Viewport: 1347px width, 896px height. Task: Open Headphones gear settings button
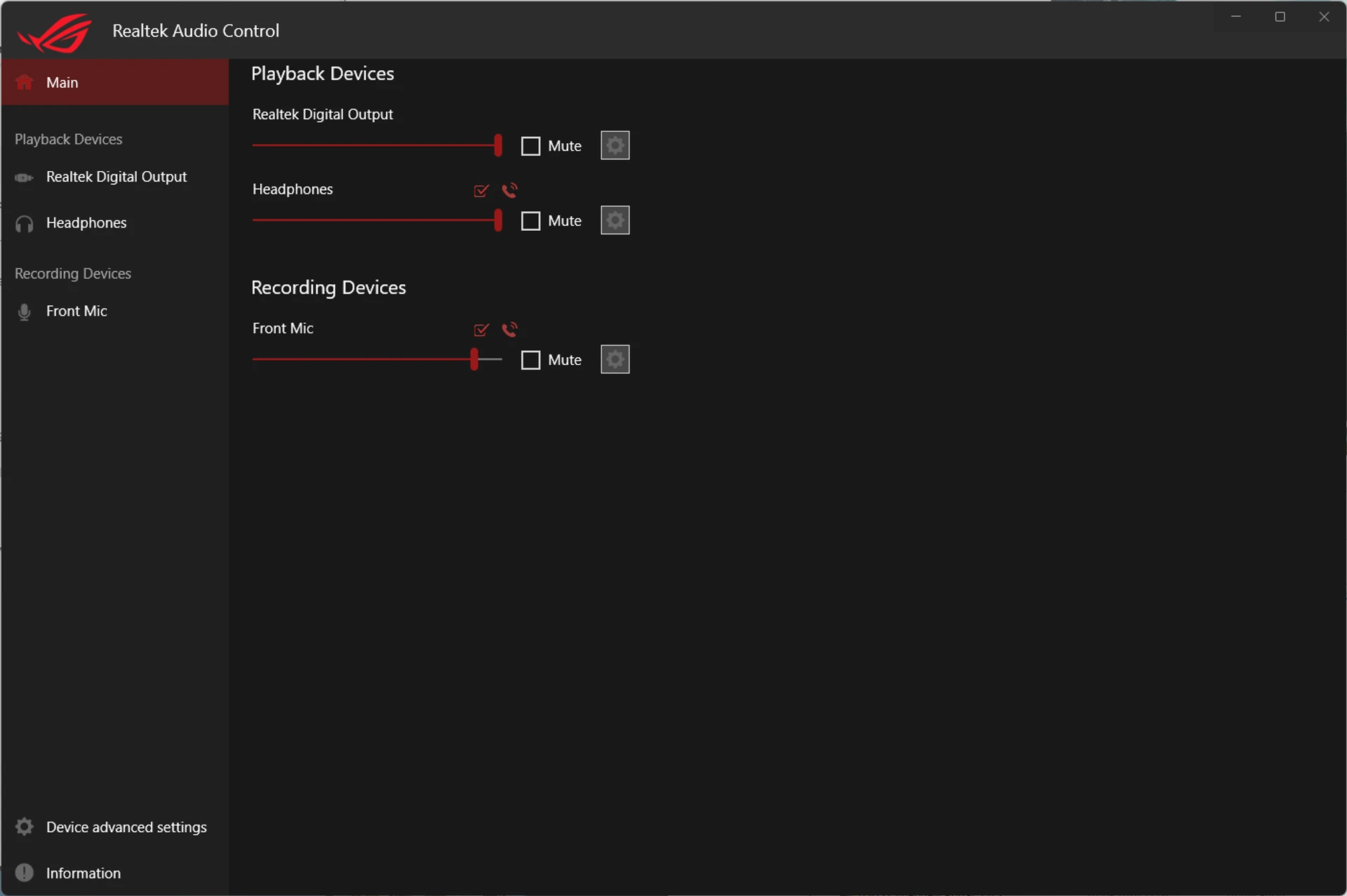coord(615,220)
